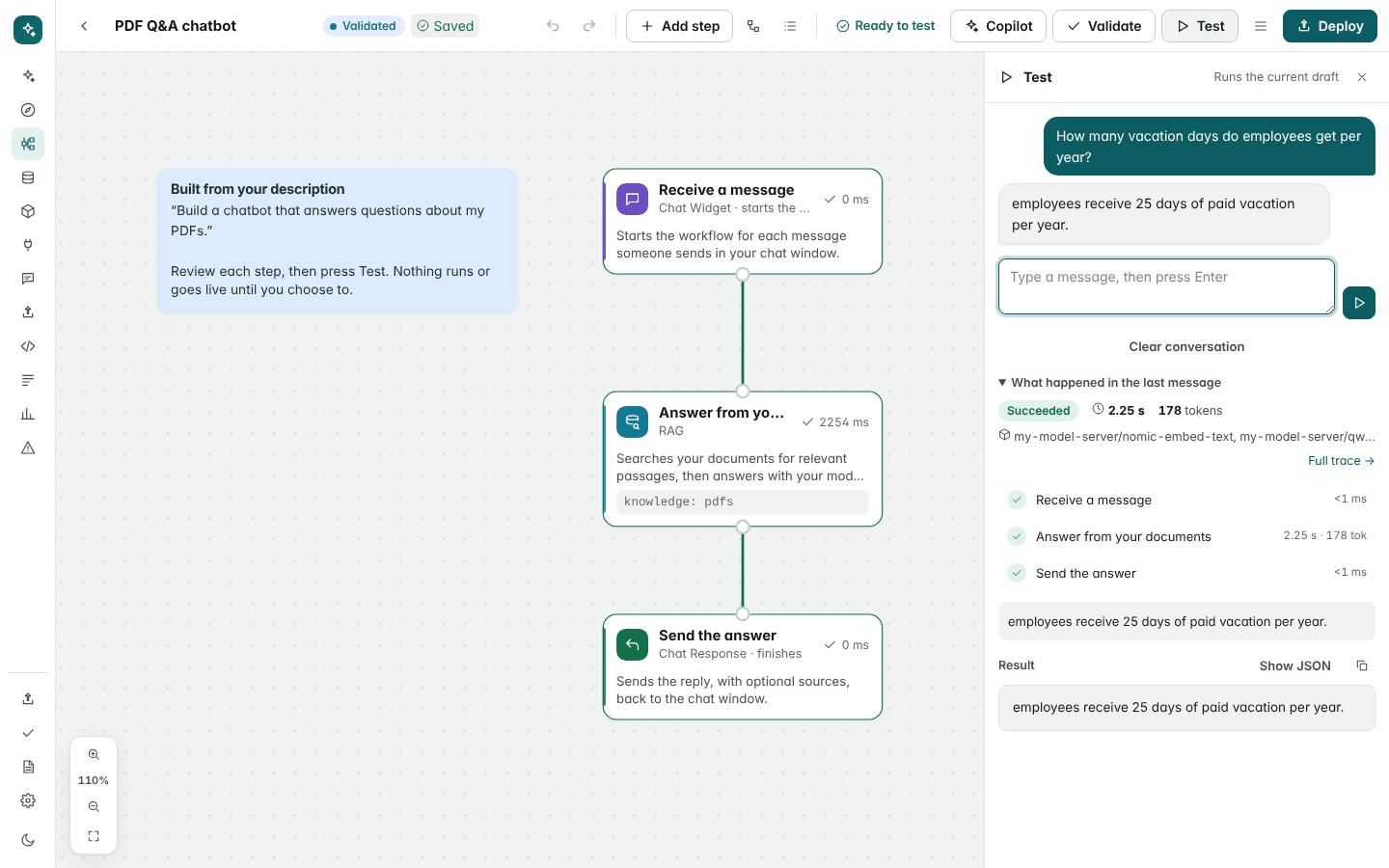Screen dimensions: 1389x868
Task: Click the 2254 ms timing on RAG node
Action: [835, 422]
